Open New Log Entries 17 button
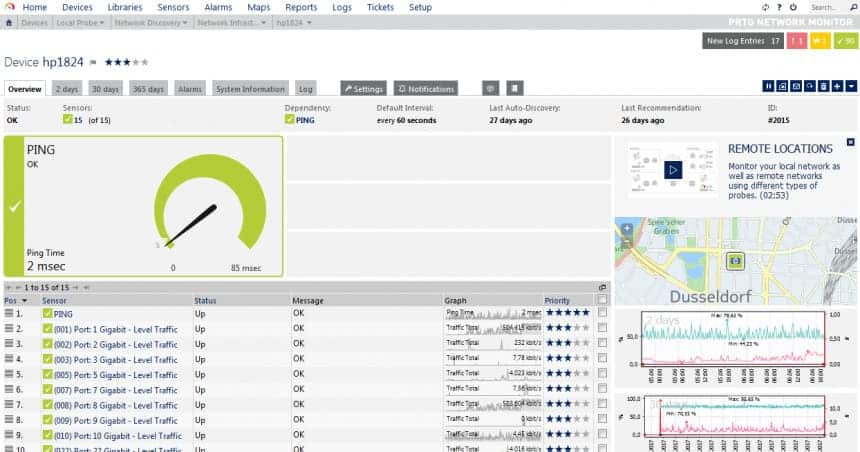 point(743,41)
